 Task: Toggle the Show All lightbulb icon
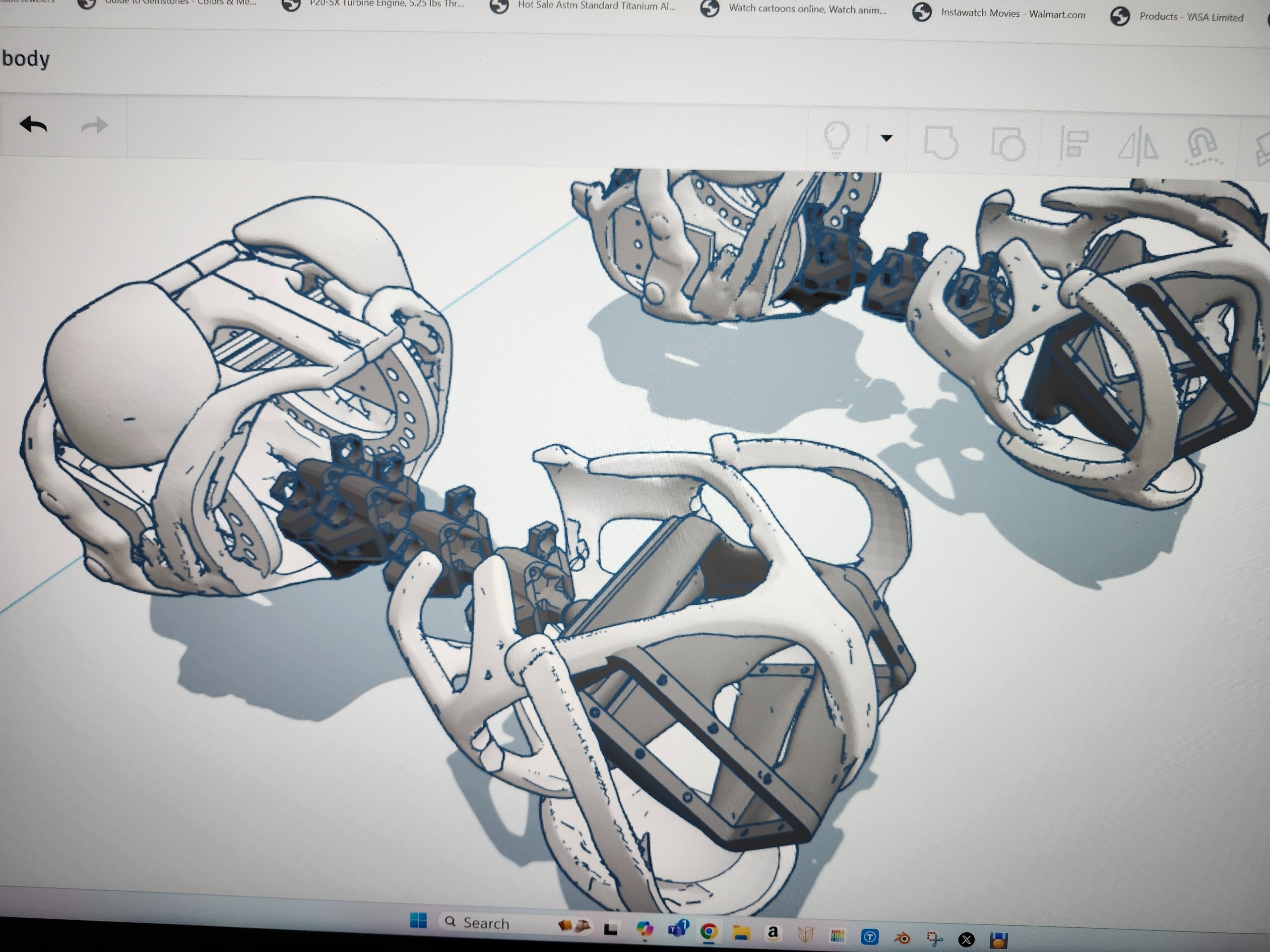[x=836, y=138]
